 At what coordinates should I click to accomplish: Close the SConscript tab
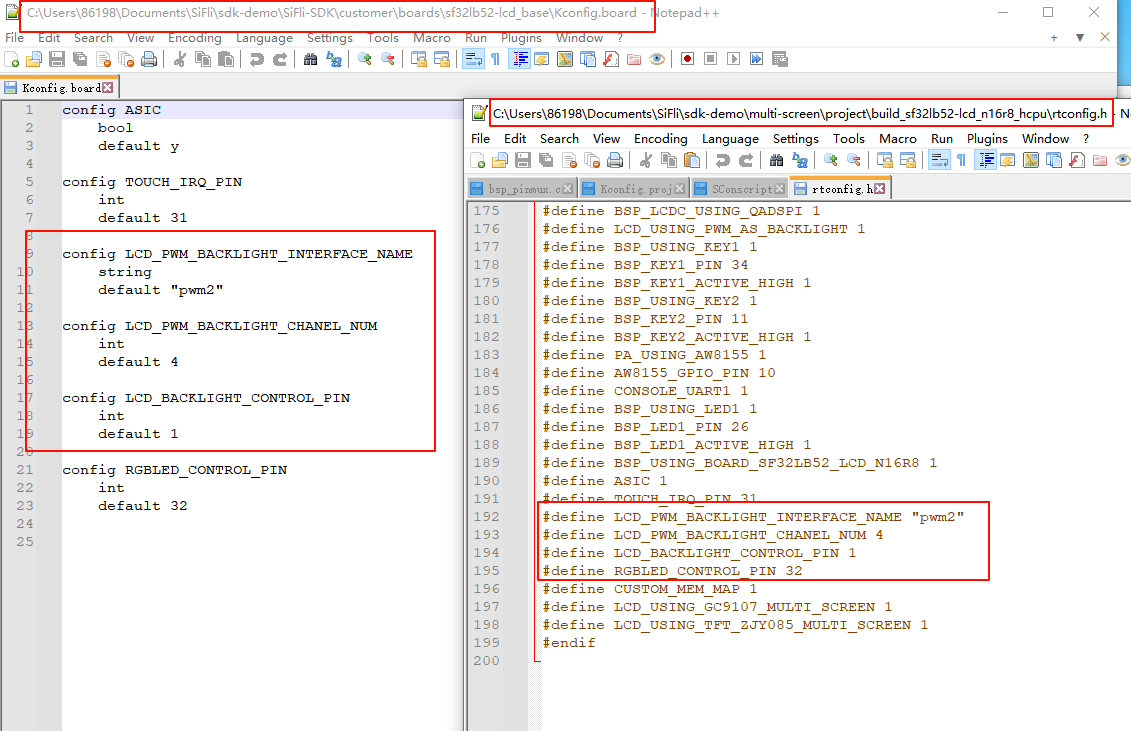coord(779,189)
